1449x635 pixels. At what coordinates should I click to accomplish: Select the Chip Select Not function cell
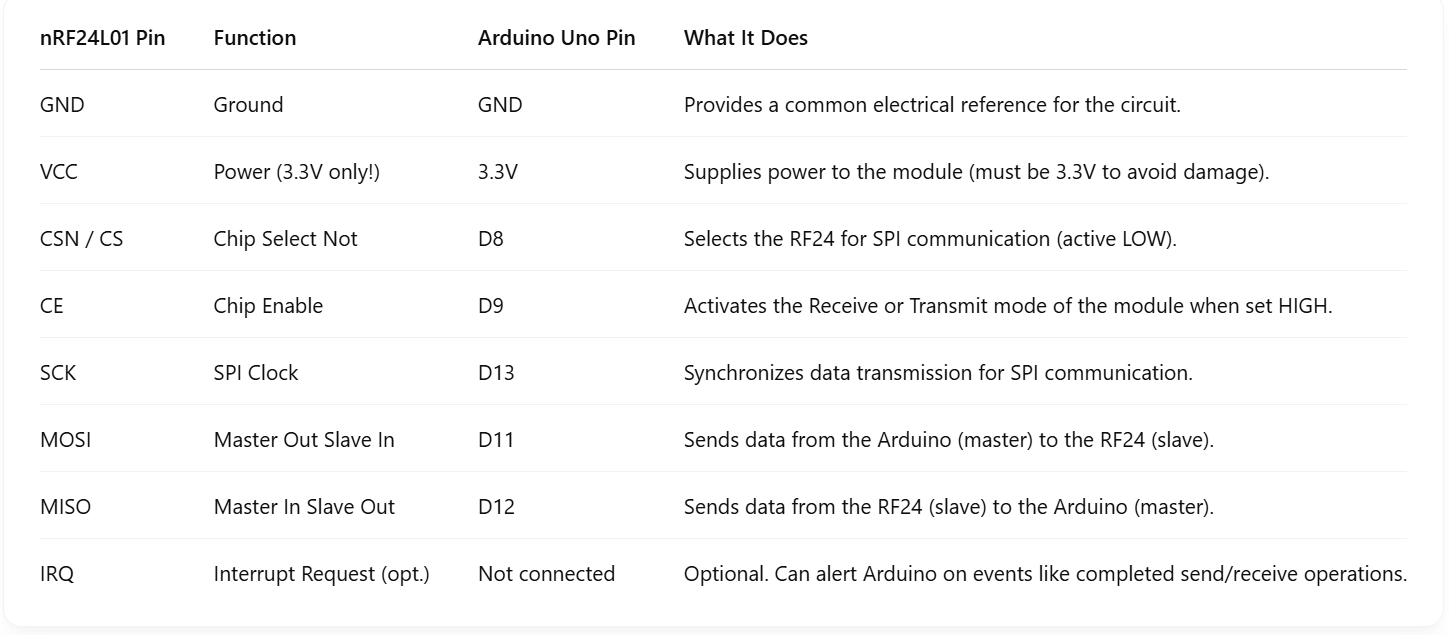click(286, 239)
